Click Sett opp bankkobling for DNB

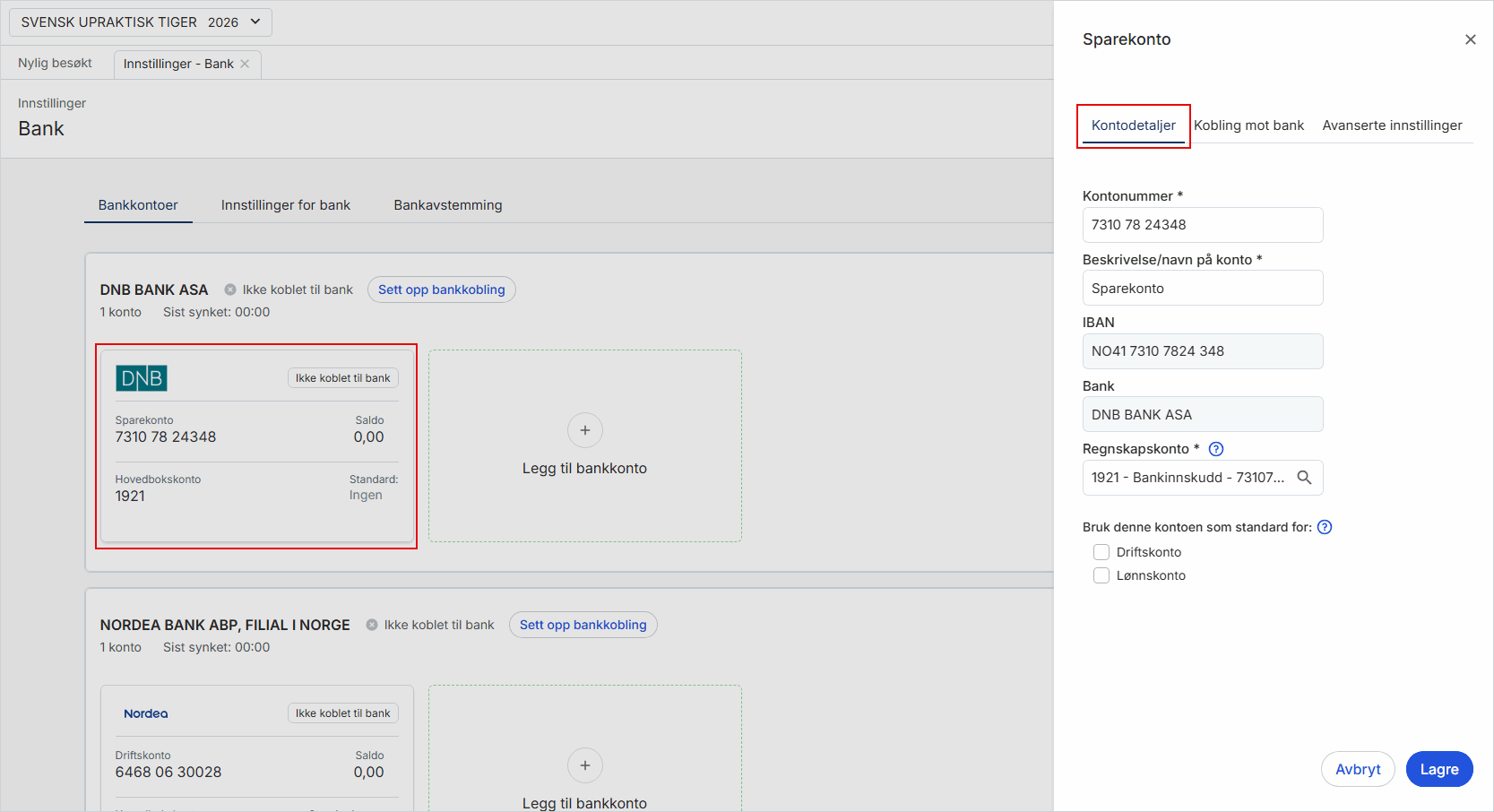442,289
